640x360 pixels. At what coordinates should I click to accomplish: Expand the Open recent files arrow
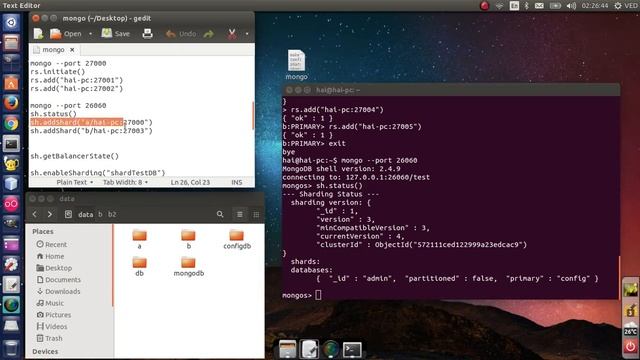(90, 34)
